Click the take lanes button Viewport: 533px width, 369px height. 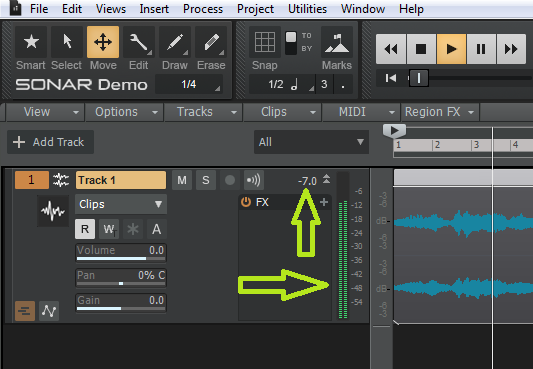point(25,311)
